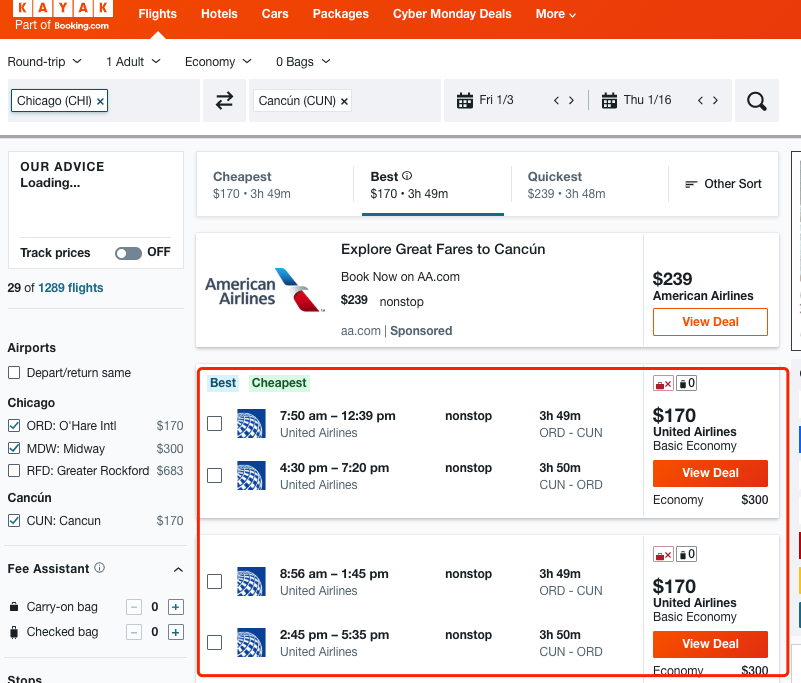Image resolution: width=801 pixels, height=683 pixels.
Task: Decrease checked bag count
Action: click(134, 632)
